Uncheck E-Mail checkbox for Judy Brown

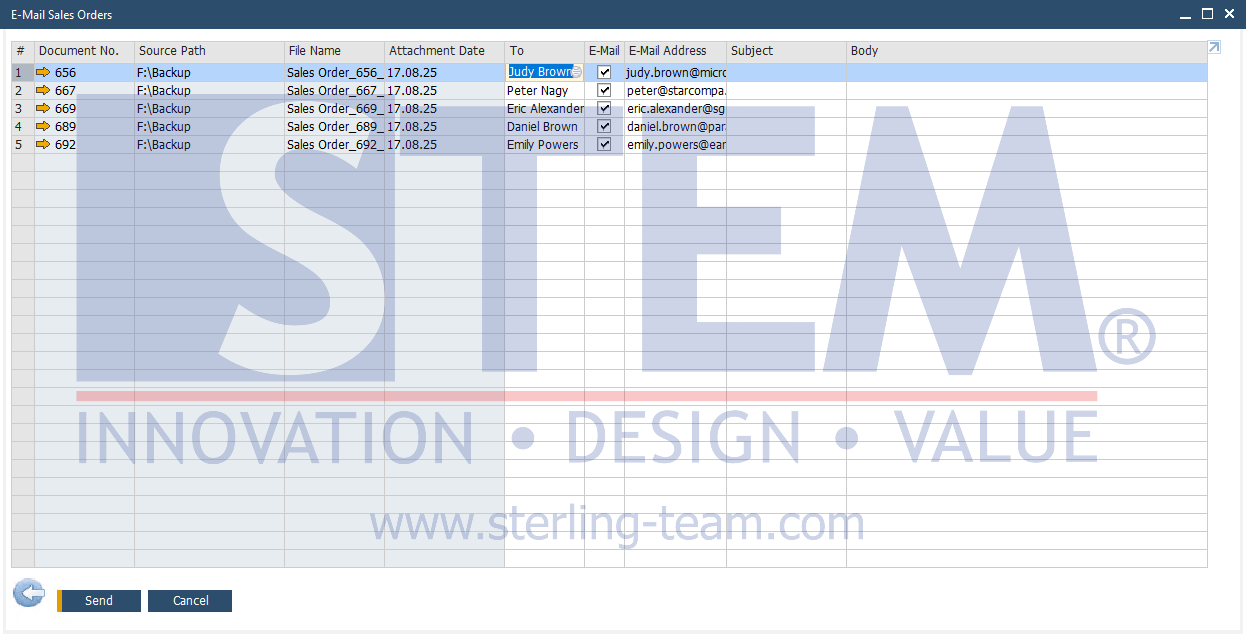(604, 72)
